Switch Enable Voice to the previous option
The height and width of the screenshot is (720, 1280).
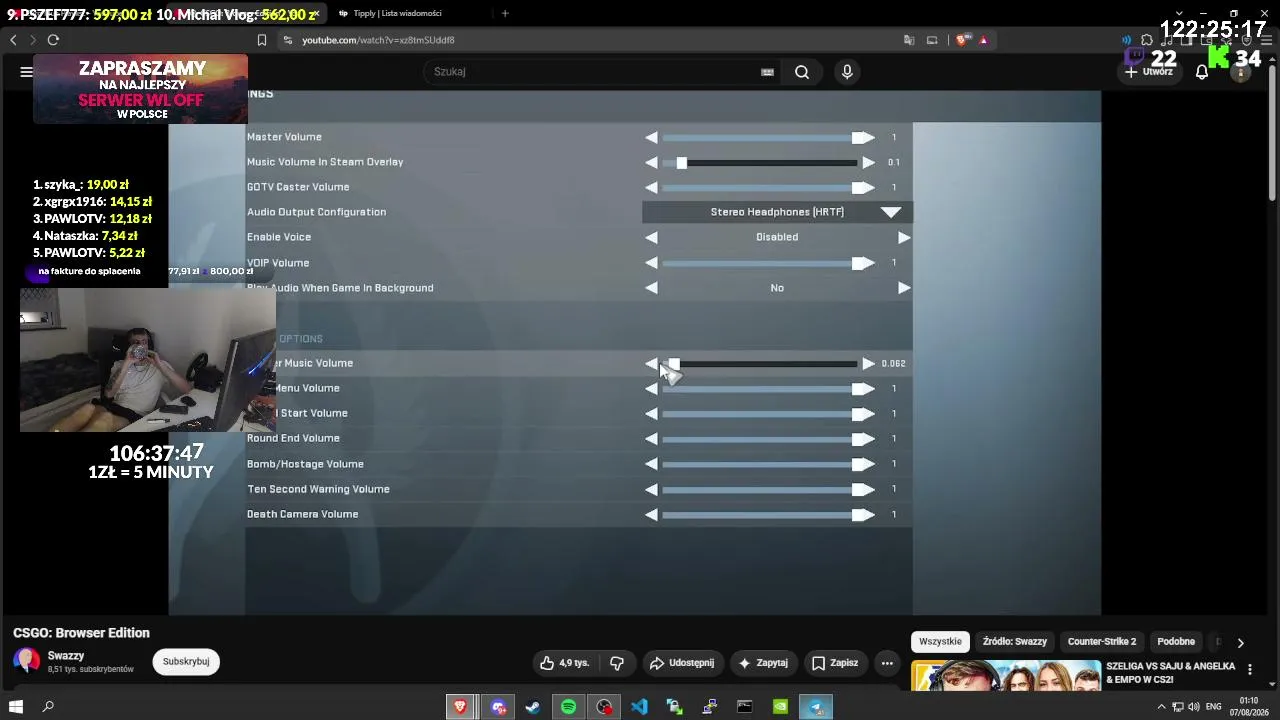pos(652,238)
